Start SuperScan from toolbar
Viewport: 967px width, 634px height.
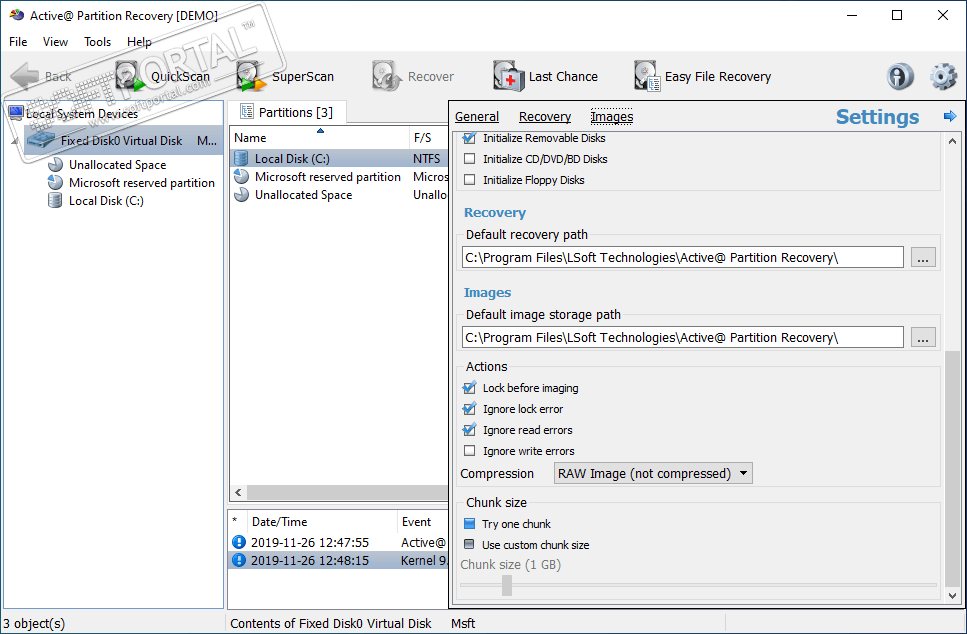point(285,76)
